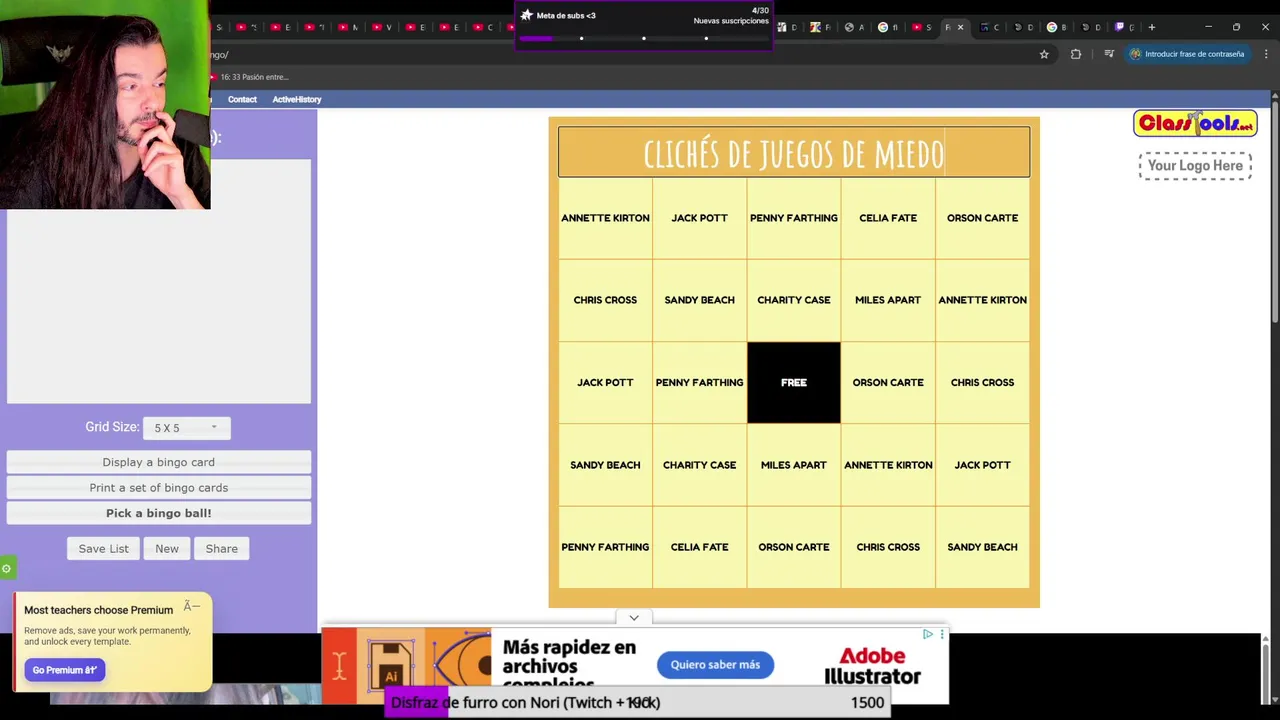Click the Your Logo Here placeholder
The image size is (1280, 720).
click(1195, 166)
